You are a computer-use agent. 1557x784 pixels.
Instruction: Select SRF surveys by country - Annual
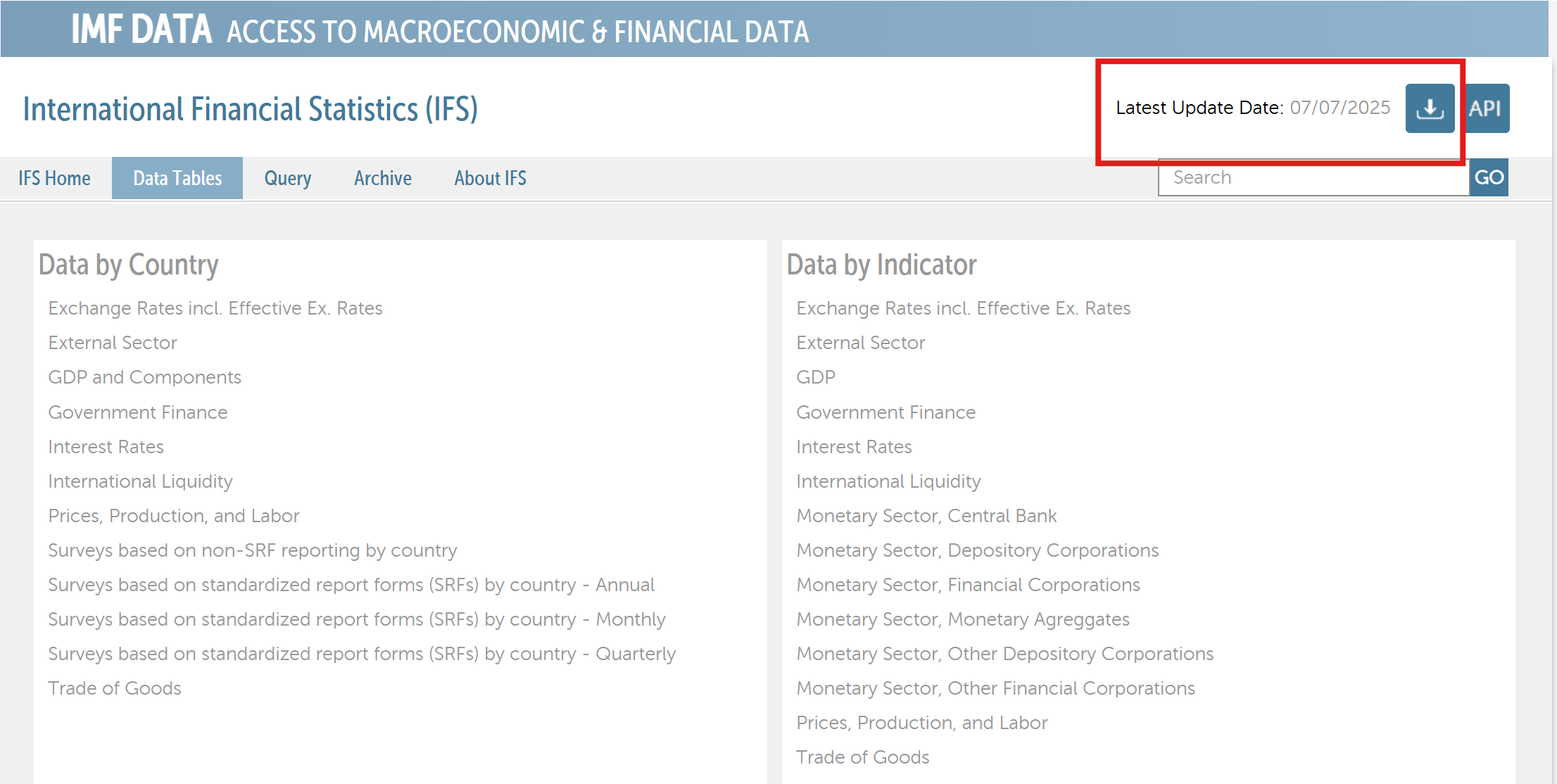click(x=351, y=585)
